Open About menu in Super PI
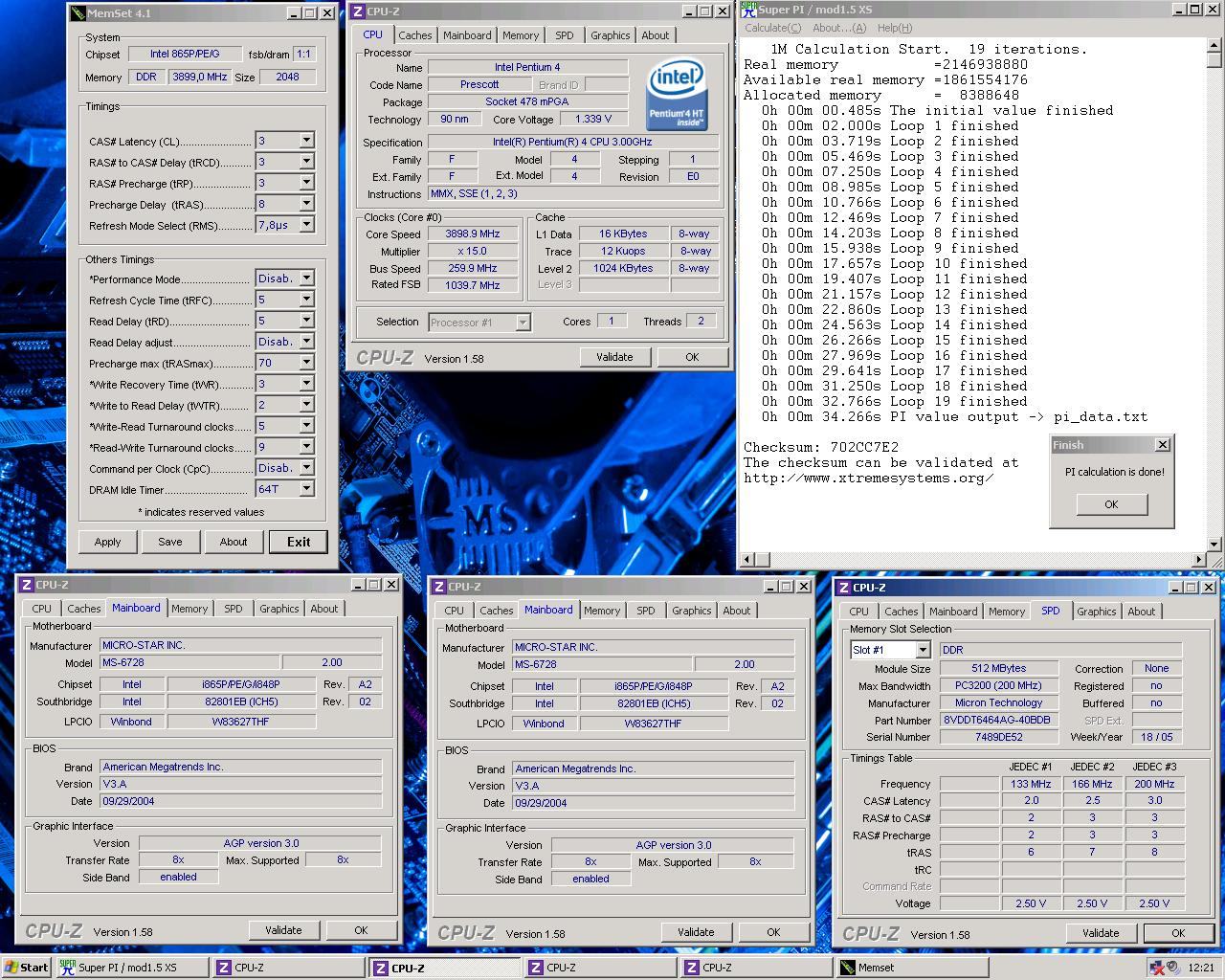 click(x=839, y=28)
